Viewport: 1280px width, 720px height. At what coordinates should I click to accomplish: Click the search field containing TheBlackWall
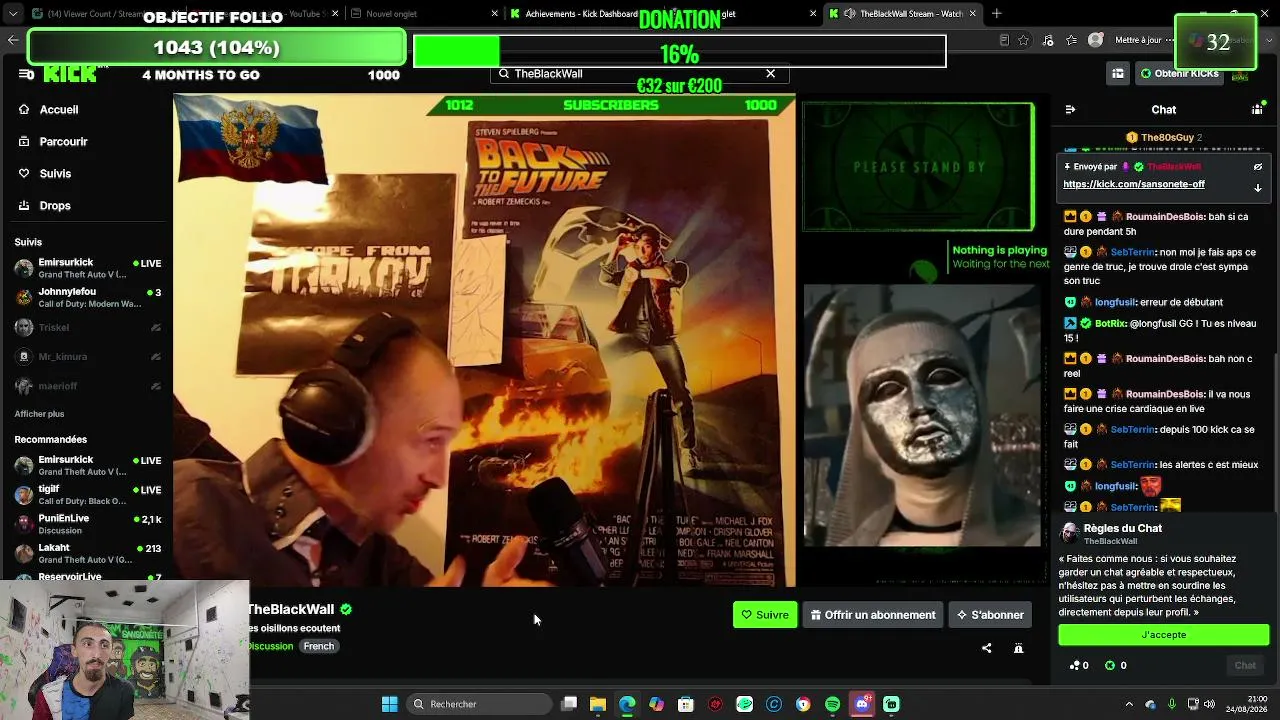(640, 74)
